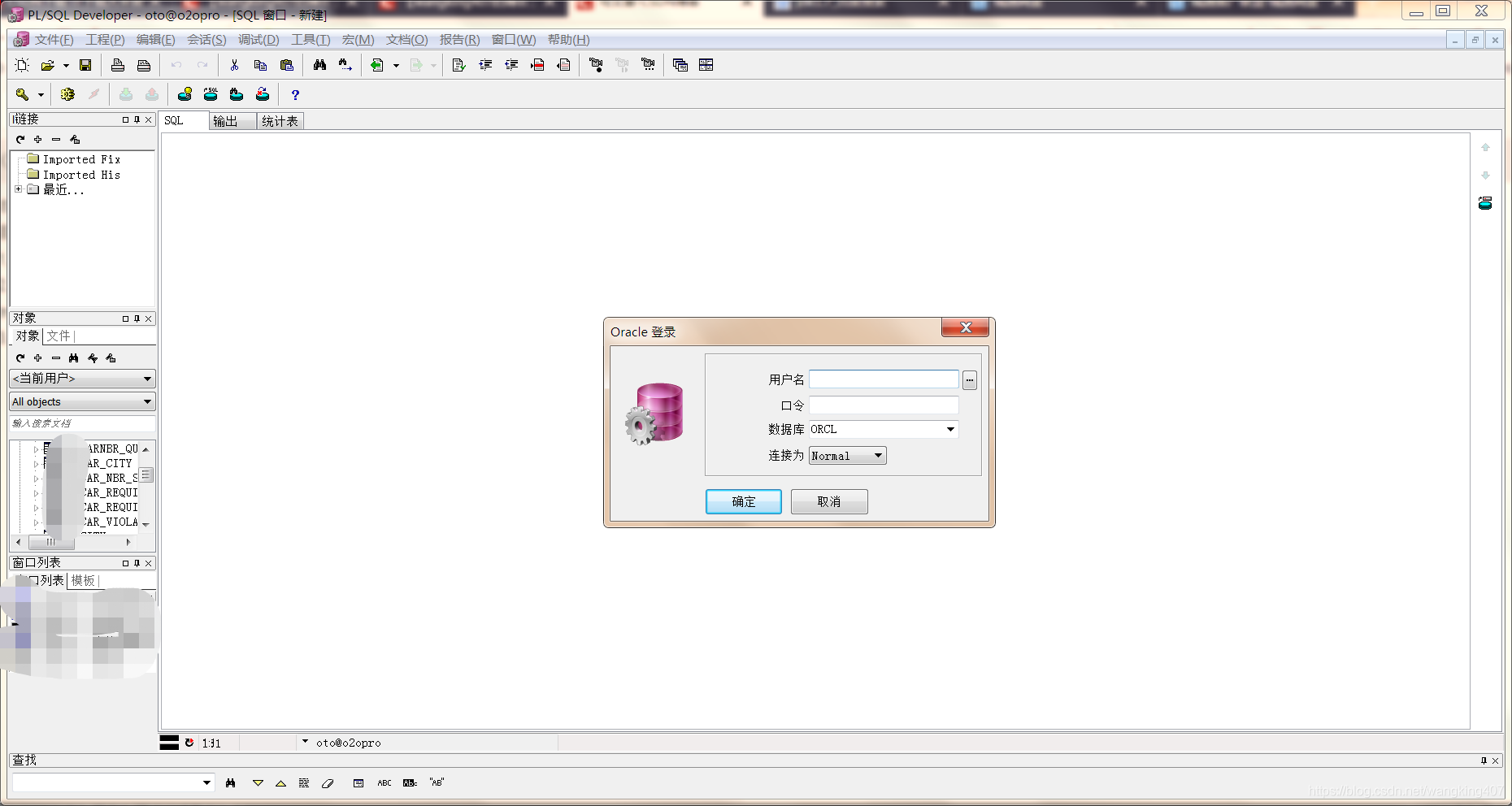Viewport: 1512px width, 806px height.
Task: Click the 口令 password field
Action: [x=884, y=405]
